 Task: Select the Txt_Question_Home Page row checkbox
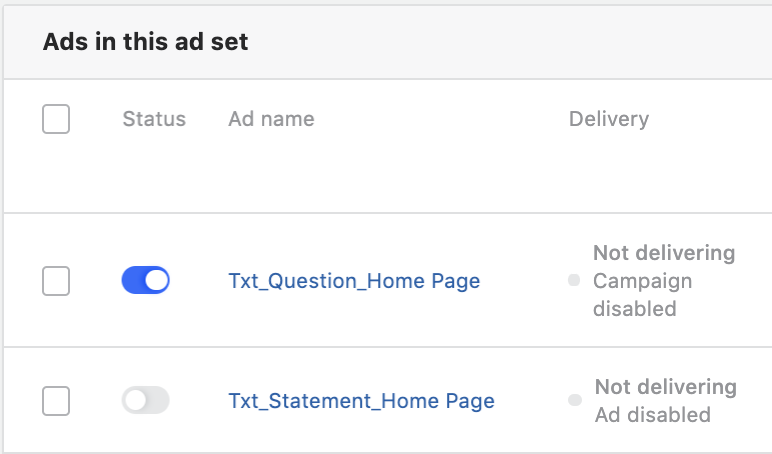coord(56,281)
